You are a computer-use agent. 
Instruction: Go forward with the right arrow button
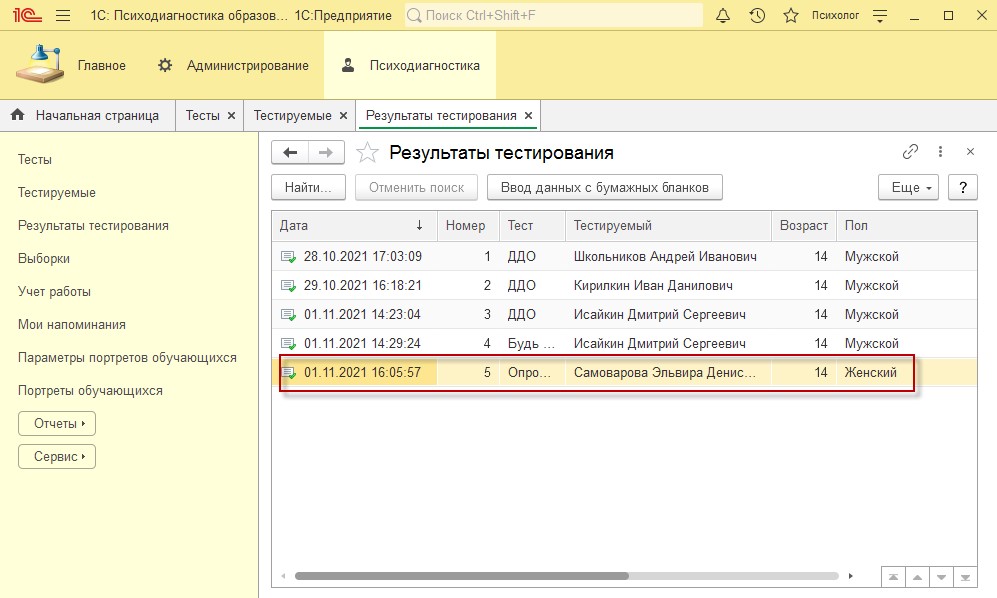326,152
